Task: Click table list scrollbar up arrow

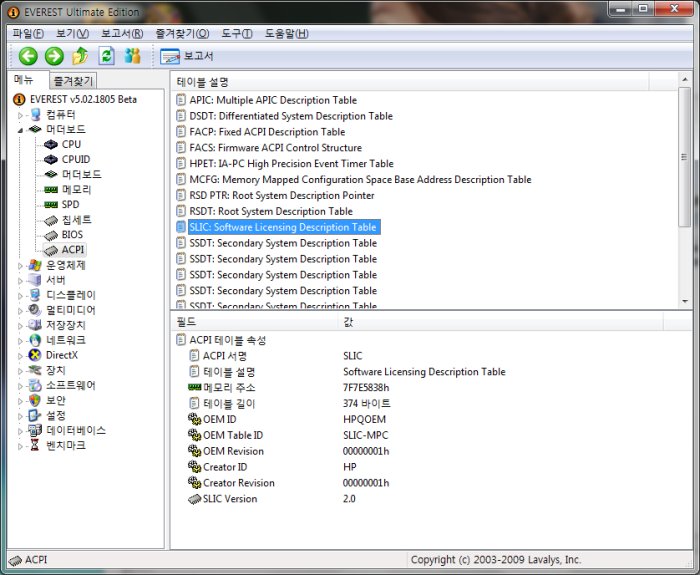Action: [x=685, y=79]
